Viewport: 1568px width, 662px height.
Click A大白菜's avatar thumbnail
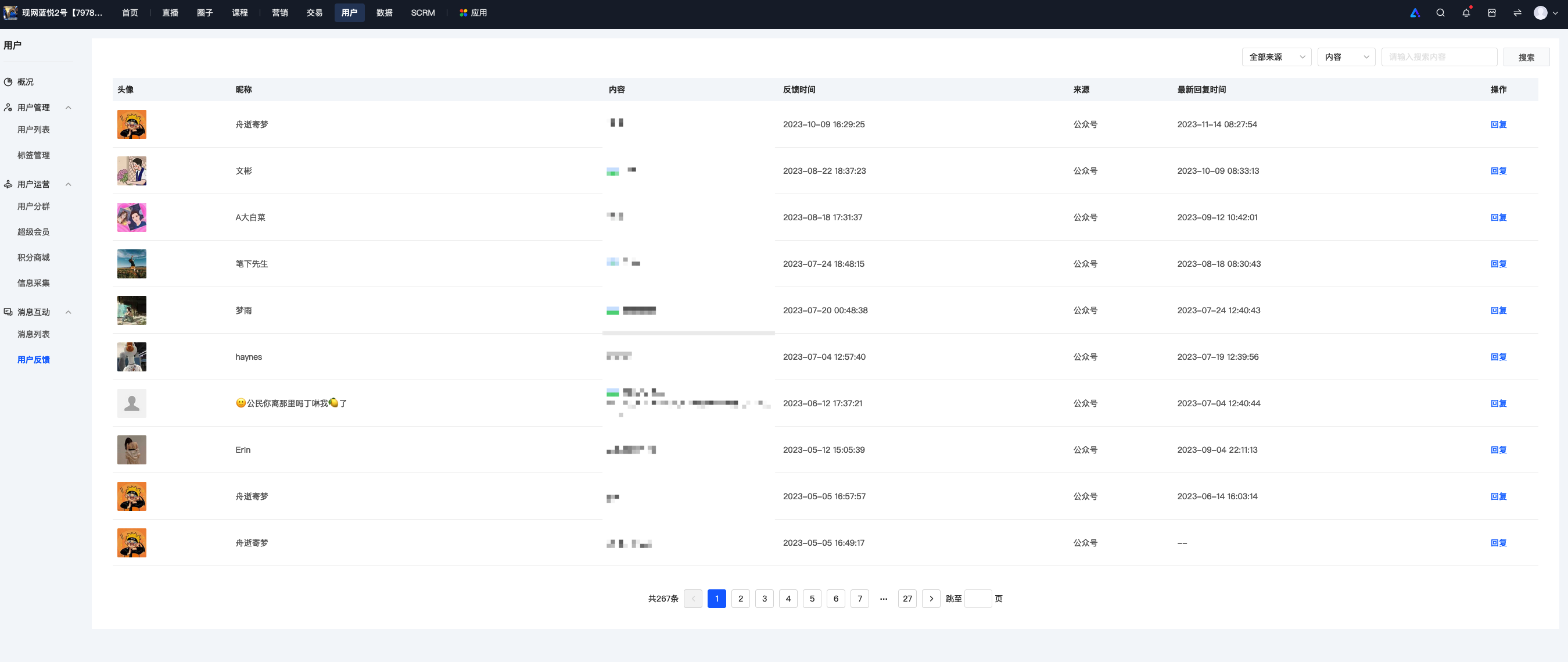(x=131, y=217)
